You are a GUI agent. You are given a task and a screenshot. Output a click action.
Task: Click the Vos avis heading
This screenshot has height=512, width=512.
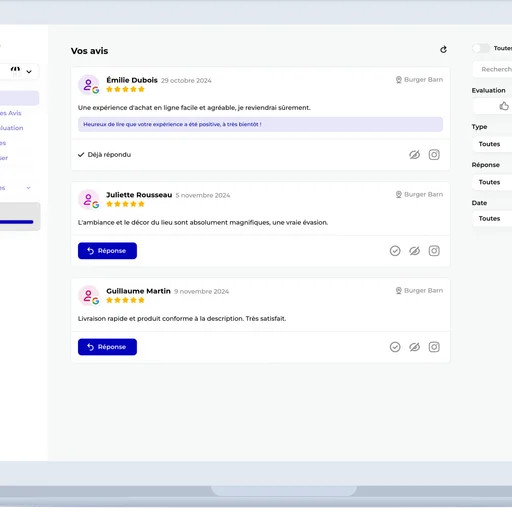pos(89,51)
